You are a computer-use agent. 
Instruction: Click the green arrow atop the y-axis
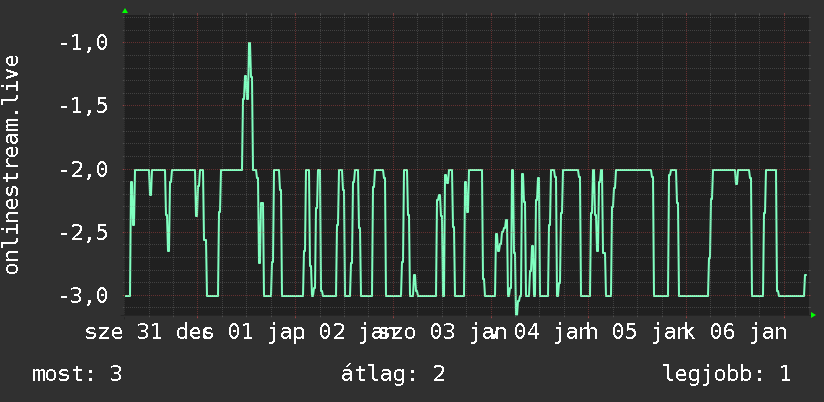click(125, 11)
